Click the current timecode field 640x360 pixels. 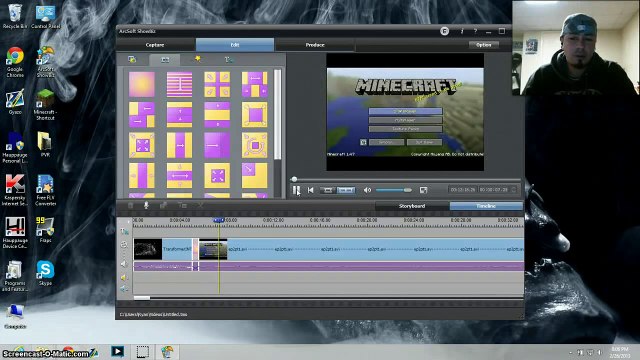[463, 190]
